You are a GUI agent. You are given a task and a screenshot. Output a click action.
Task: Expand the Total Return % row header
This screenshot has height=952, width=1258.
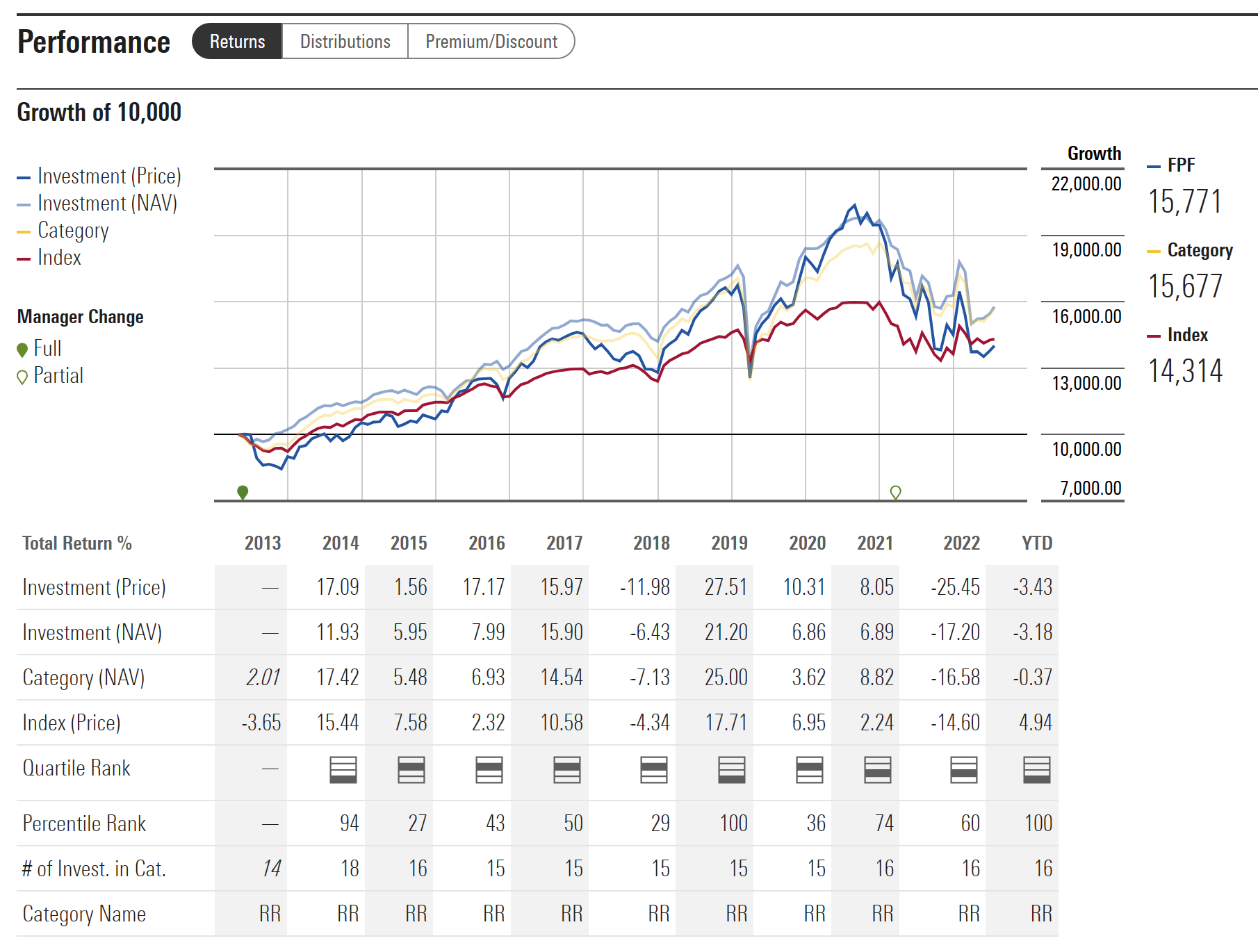77,543
